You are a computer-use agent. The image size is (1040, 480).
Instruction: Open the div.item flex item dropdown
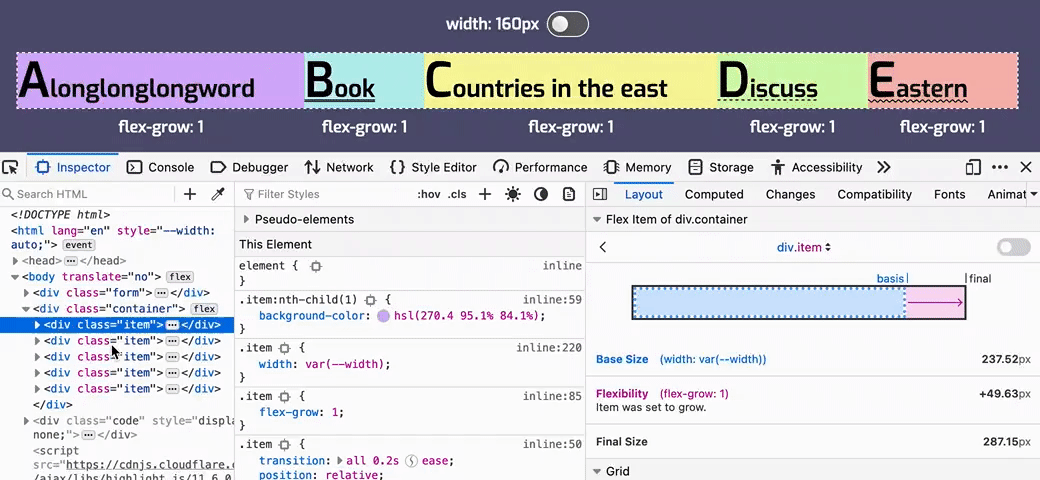tap(804, 247)
